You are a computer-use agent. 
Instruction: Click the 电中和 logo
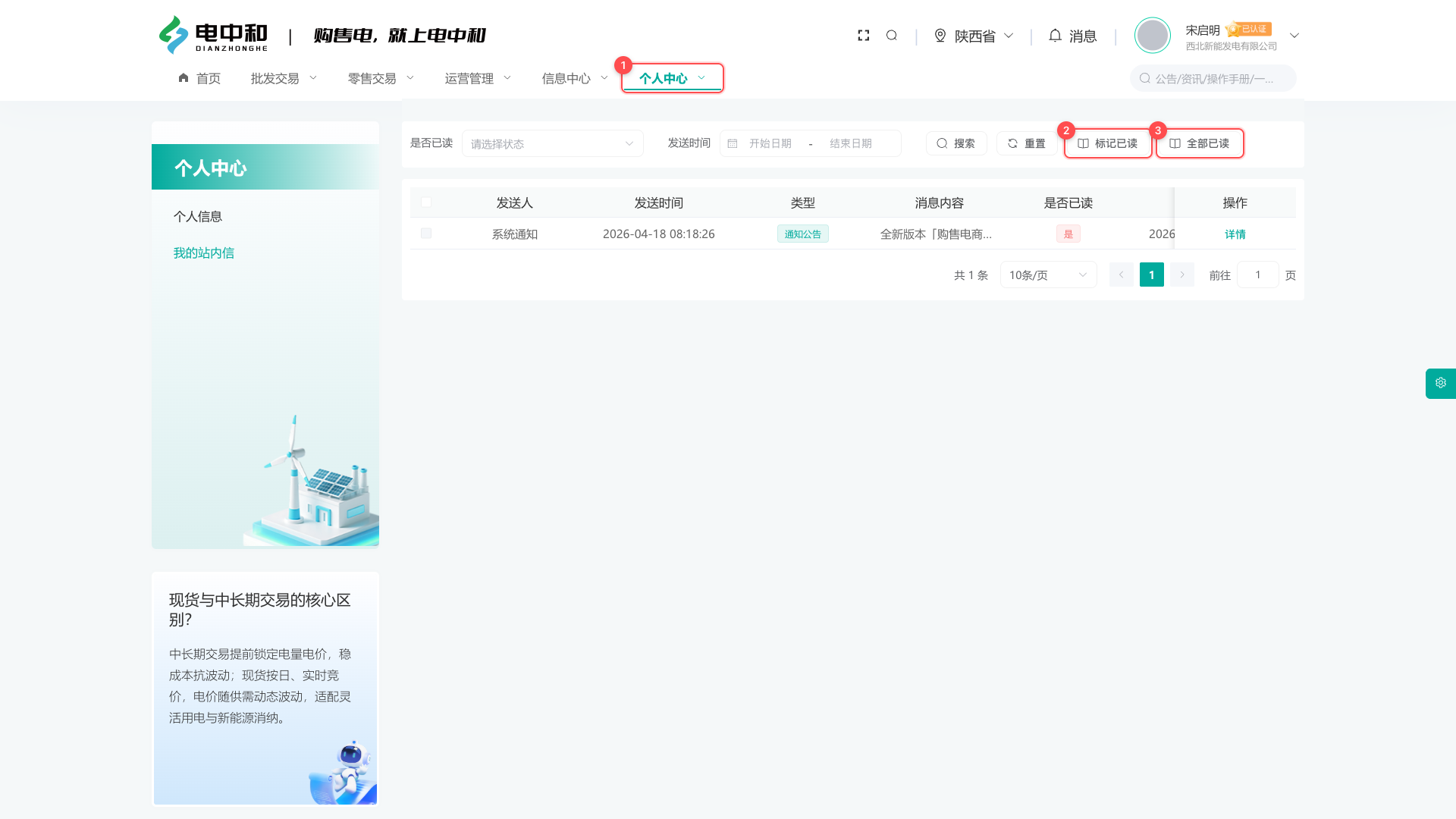click(x=213, y=35)
